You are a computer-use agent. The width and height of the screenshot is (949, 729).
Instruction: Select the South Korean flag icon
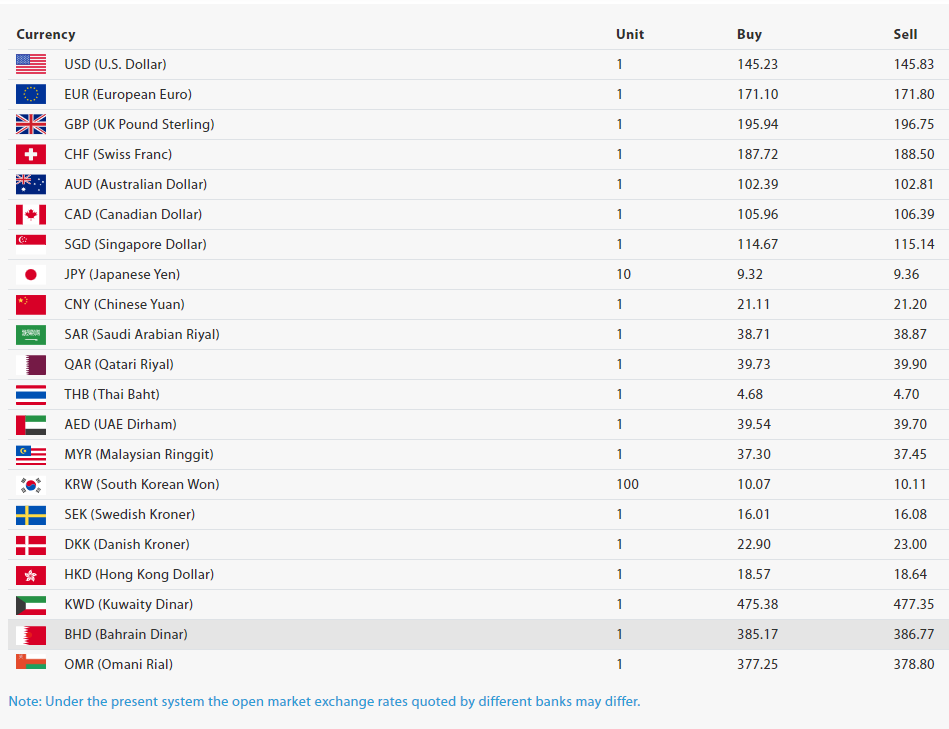[31, 484]
